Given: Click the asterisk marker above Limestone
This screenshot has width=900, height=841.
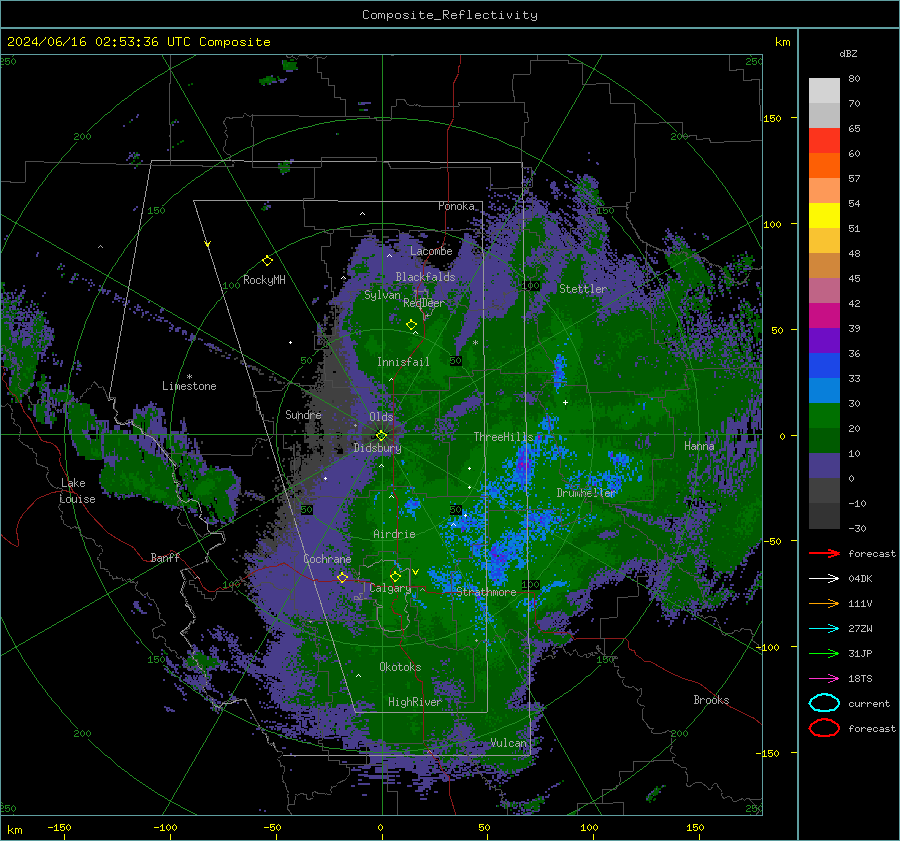Looking at the screenshot, I should tap(189, 377).
